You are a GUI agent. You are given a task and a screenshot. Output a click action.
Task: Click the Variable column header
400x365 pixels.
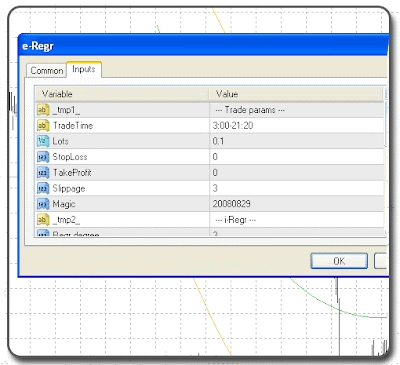point(122,94)
